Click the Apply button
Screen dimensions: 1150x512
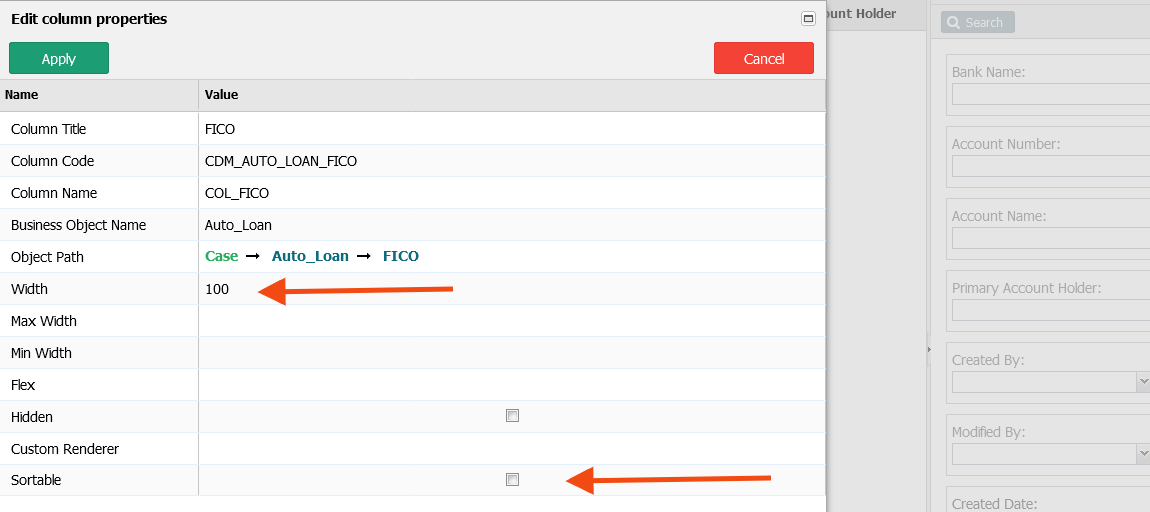click(x=59, y=58)
